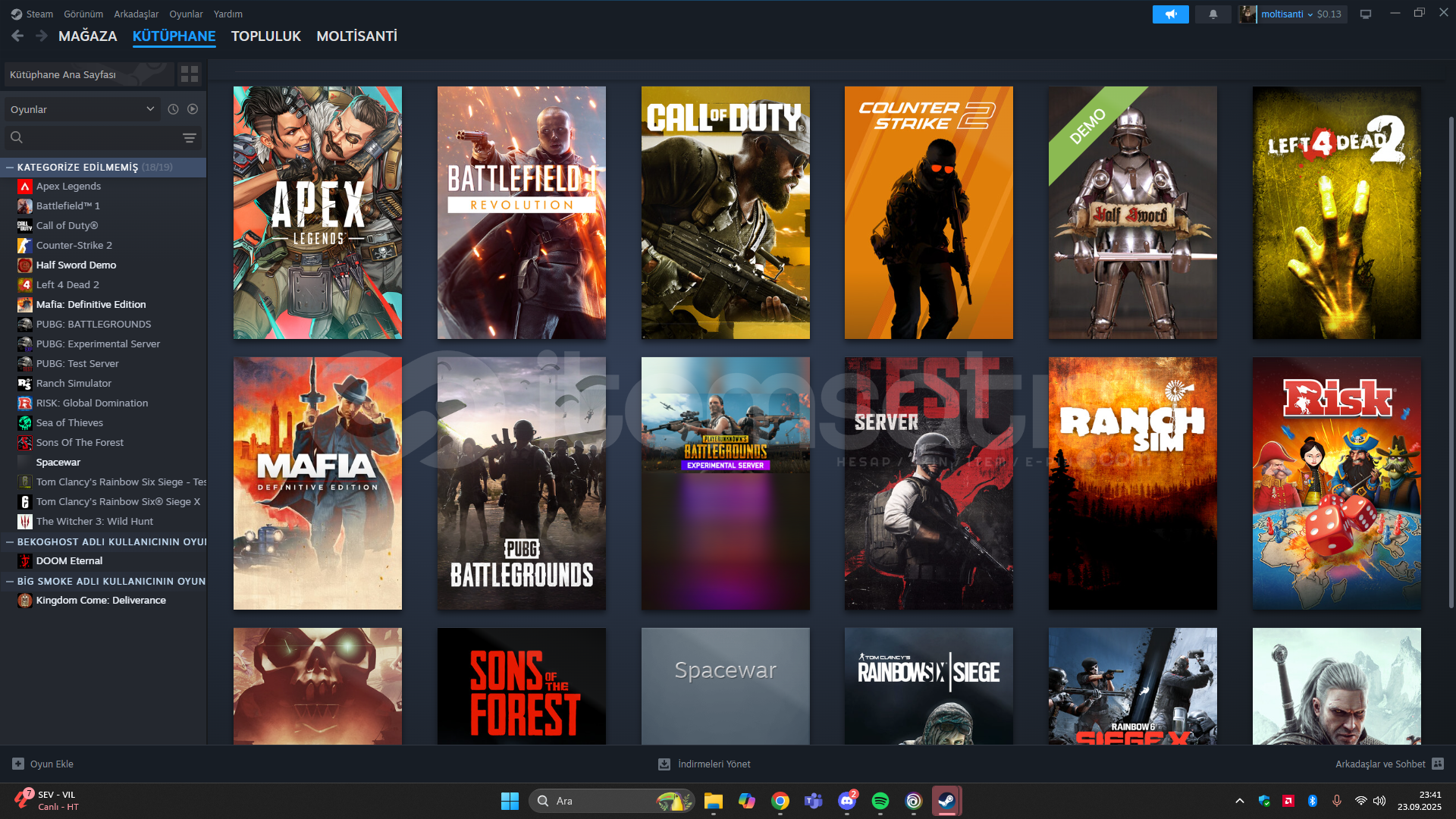Open friends chat icon at bottom right
This screenshot has height=819, width=1456.
1438,764
